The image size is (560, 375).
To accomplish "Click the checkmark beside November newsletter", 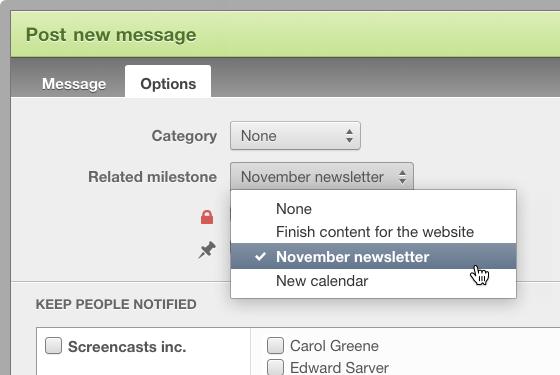I will pos(261,256).
